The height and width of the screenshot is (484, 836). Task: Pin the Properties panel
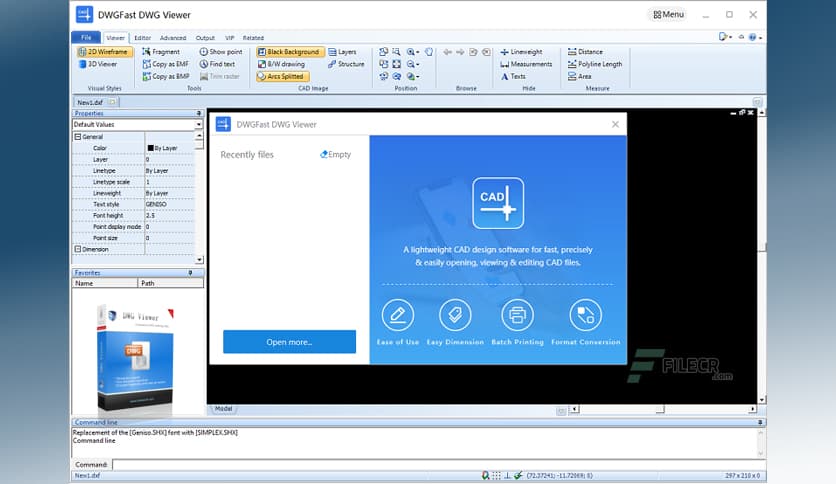point(198,113)
